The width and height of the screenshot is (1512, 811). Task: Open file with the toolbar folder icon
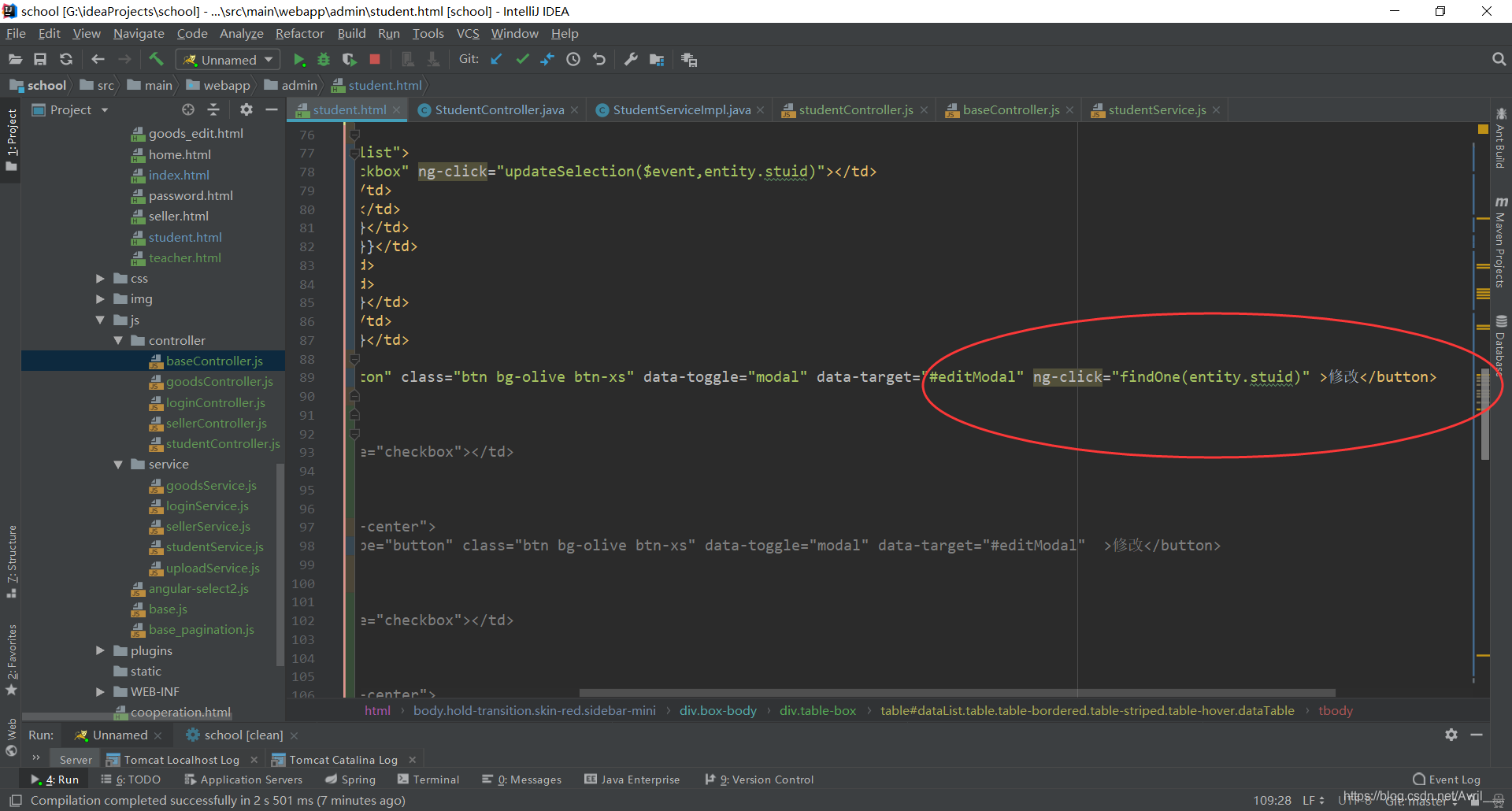tap(15, 60)
